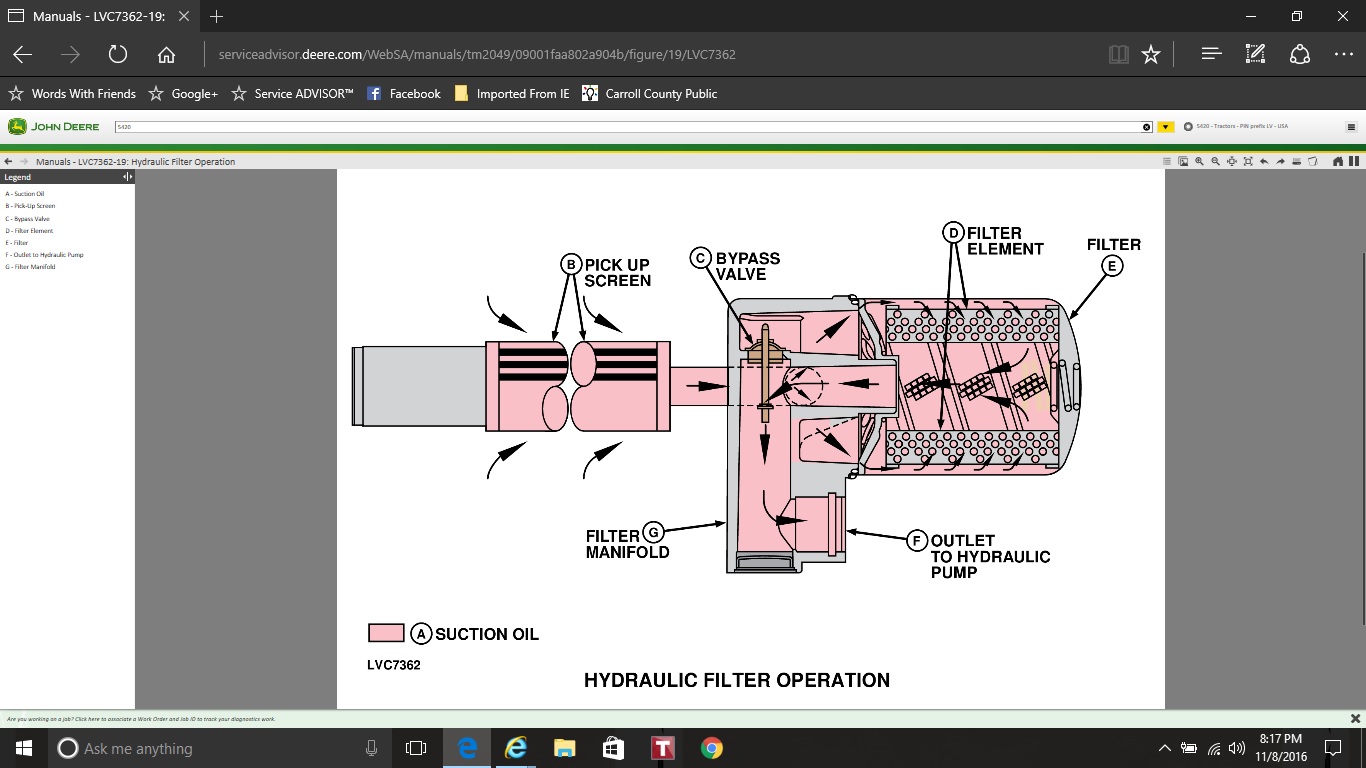This screenshot has height=768, width=1366.
Task: Fit the figure to the window
Action: (1248, 161)
